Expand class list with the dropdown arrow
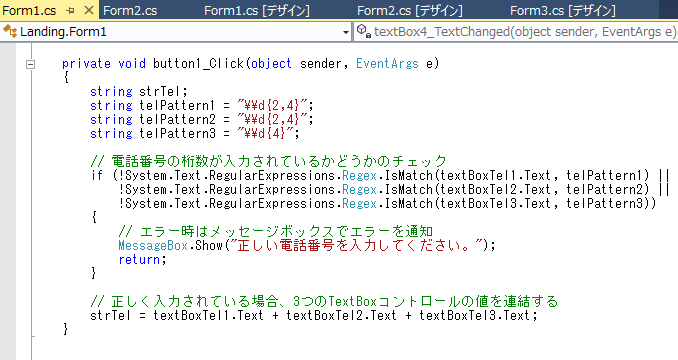The width and height of the screenshot is (678, 360). pos(345,32)
